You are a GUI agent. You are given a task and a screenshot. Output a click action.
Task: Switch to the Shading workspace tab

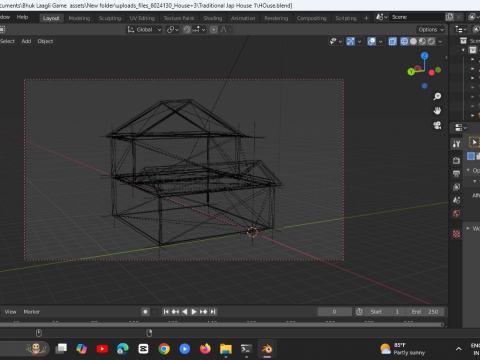pos(213,18)
